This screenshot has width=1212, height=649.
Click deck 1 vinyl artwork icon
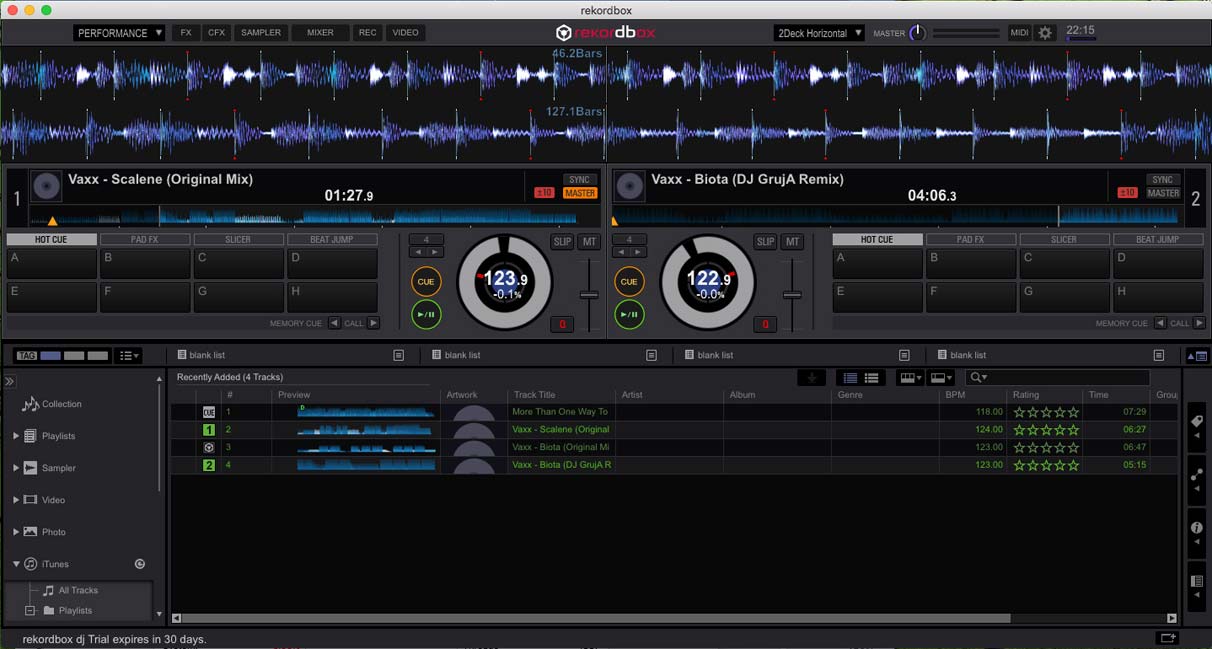(x=46, y=186)
